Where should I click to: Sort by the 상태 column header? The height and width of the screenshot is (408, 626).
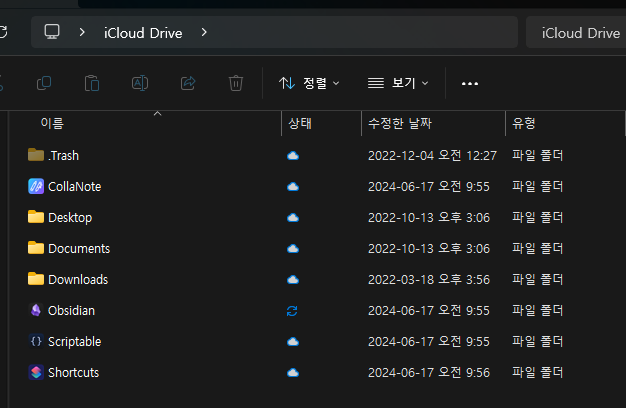(x=300, y=123)
